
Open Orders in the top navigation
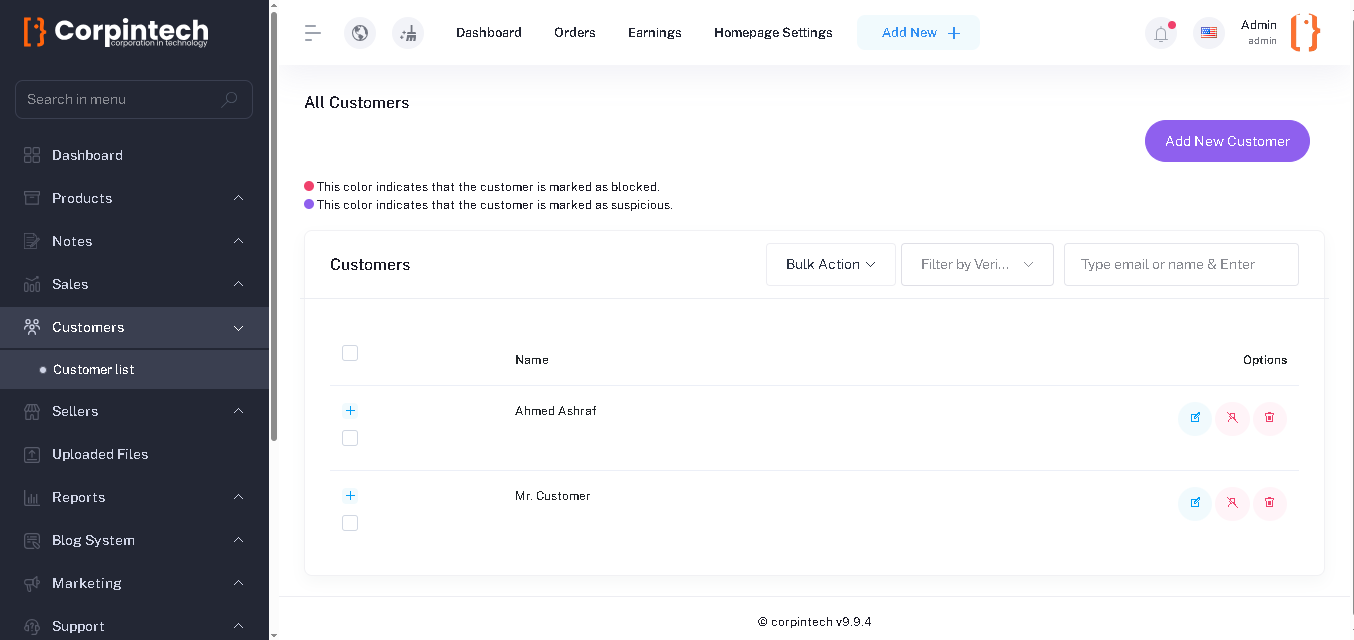pos(575,33)
